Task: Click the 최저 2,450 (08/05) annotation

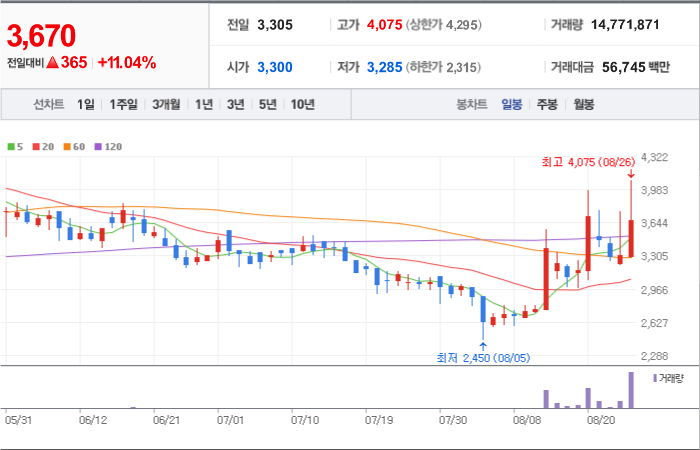Action: pyautogui.click(x=483, y=358)
